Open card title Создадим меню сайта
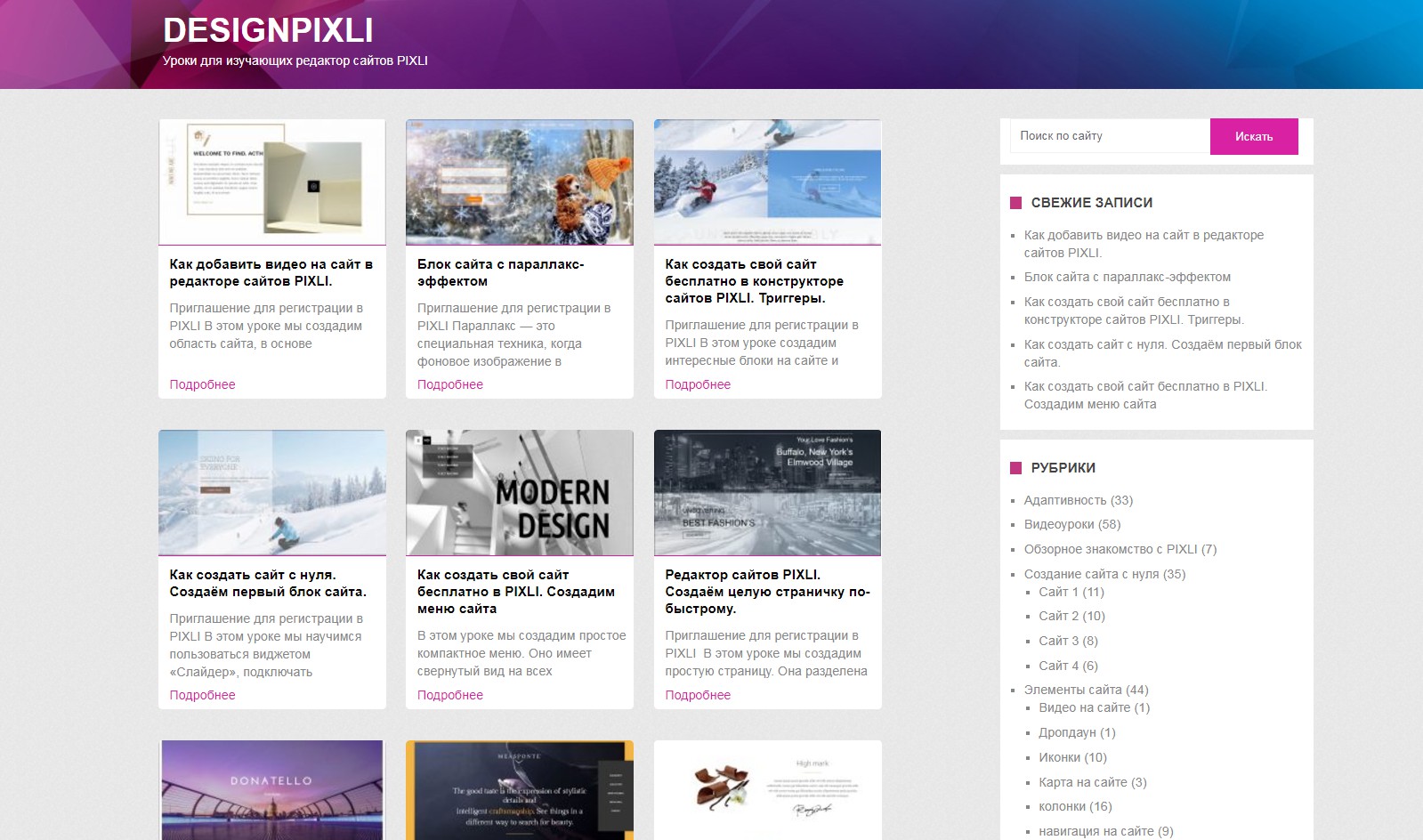The image size is (1423, 840). (x=516, y=591)
